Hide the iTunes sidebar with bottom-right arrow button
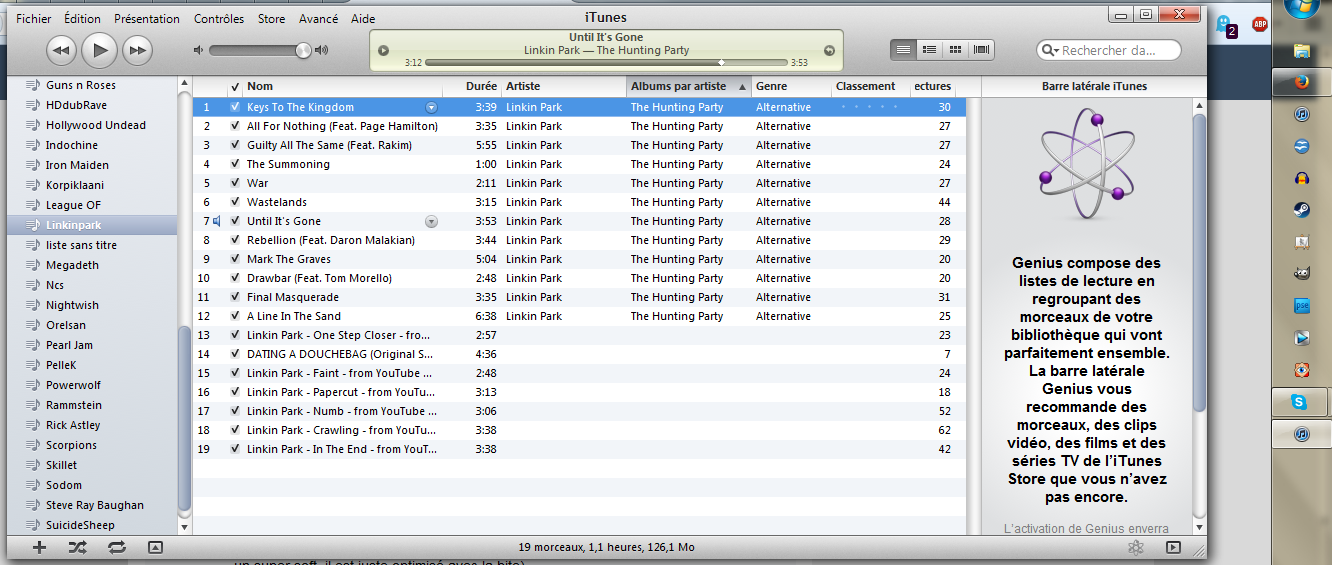 coord(1173,547)
